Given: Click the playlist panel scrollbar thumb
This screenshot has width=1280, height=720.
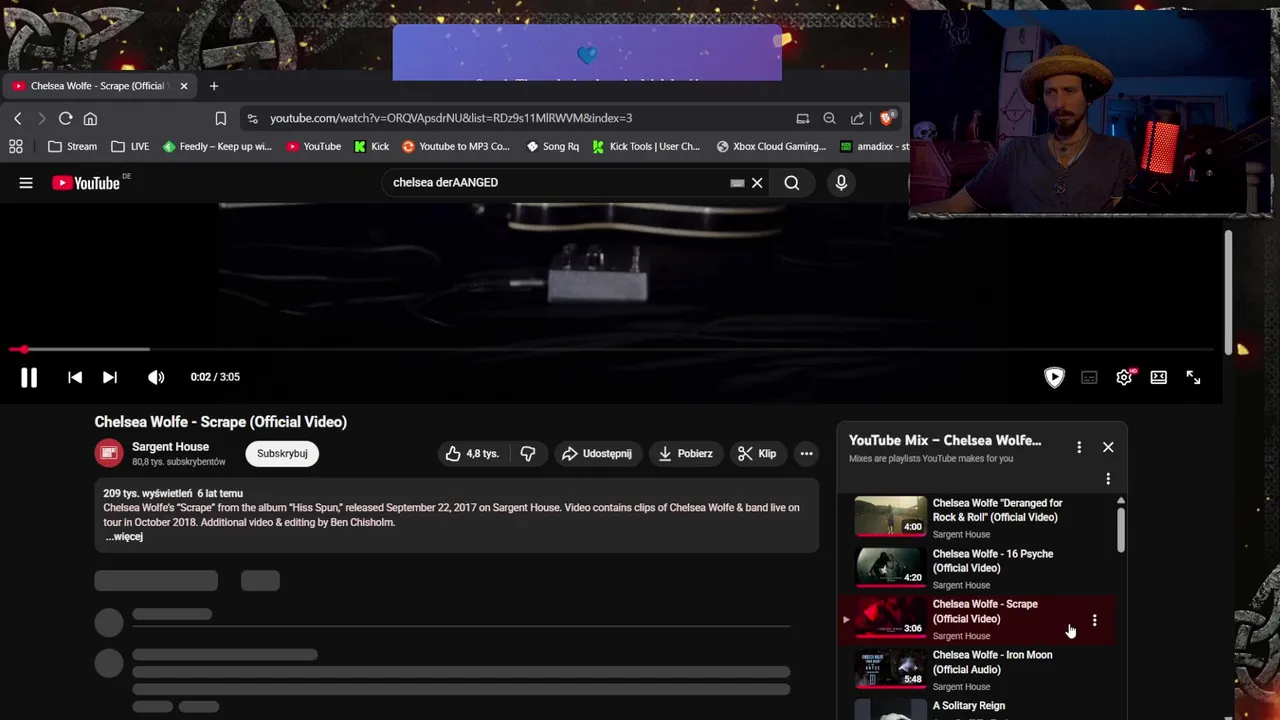Looking at the screenshot, I should (1121, 529).
